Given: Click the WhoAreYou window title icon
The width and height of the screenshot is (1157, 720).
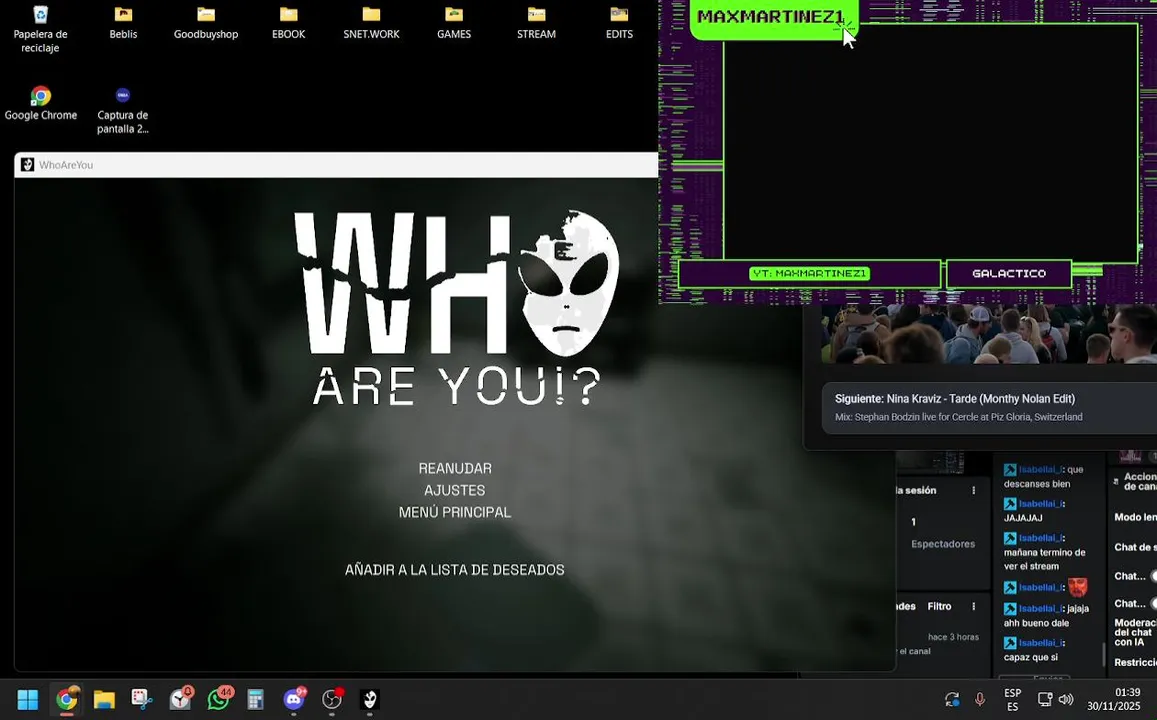Looking at the screenshot, I should pyautogui.click(x=27, y=165).
